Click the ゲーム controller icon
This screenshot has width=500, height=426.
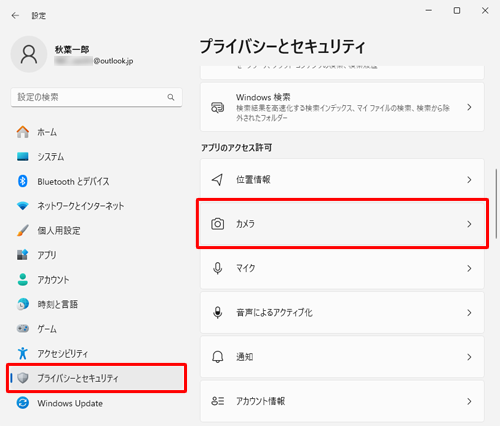[23, 329]
